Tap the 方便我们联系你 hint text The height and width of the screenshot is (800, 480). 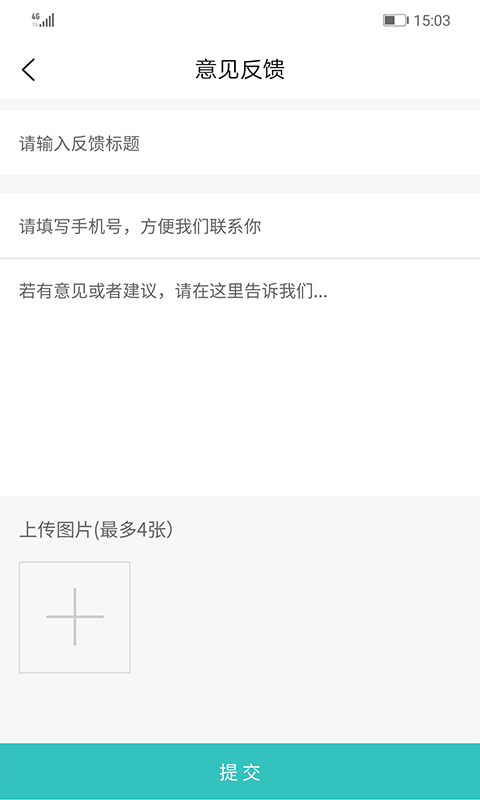coord(200,227)
